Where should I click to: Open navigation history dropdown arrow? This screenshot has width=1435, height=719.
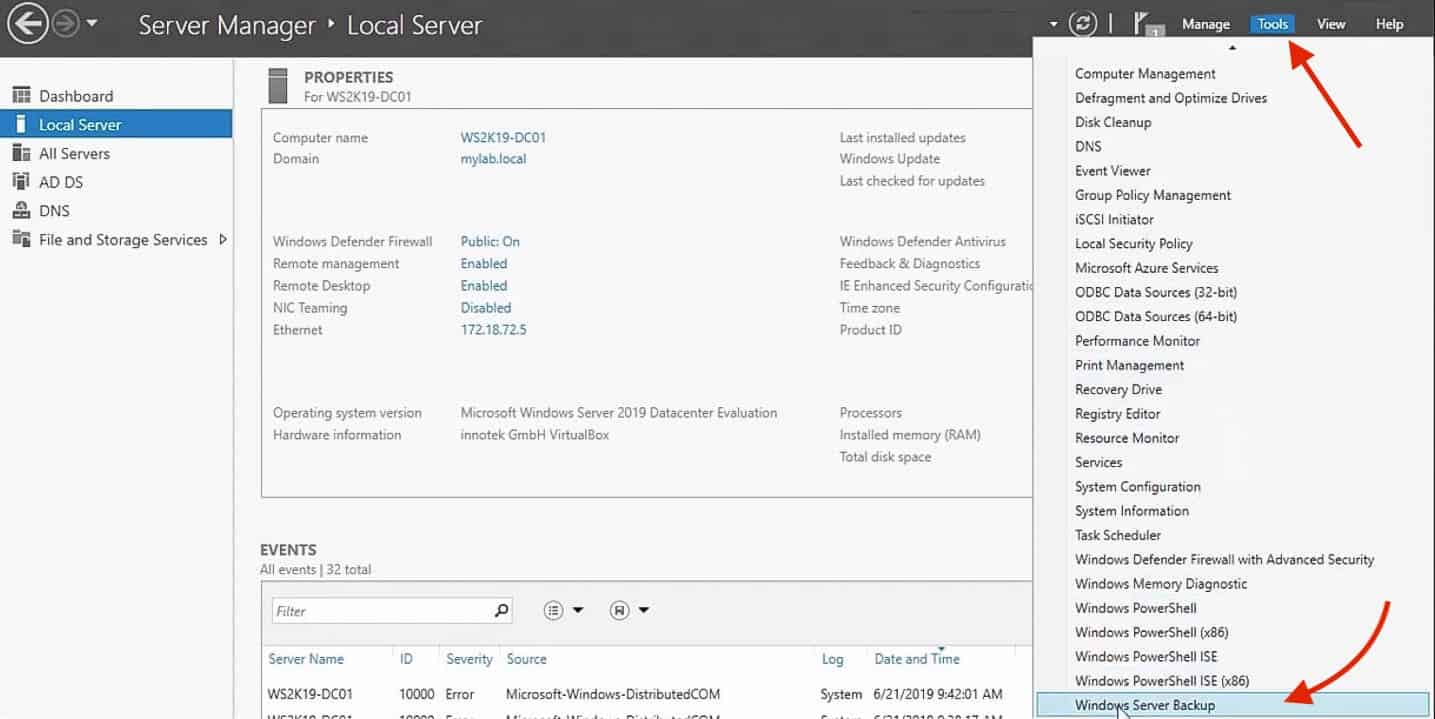(92, 24)
